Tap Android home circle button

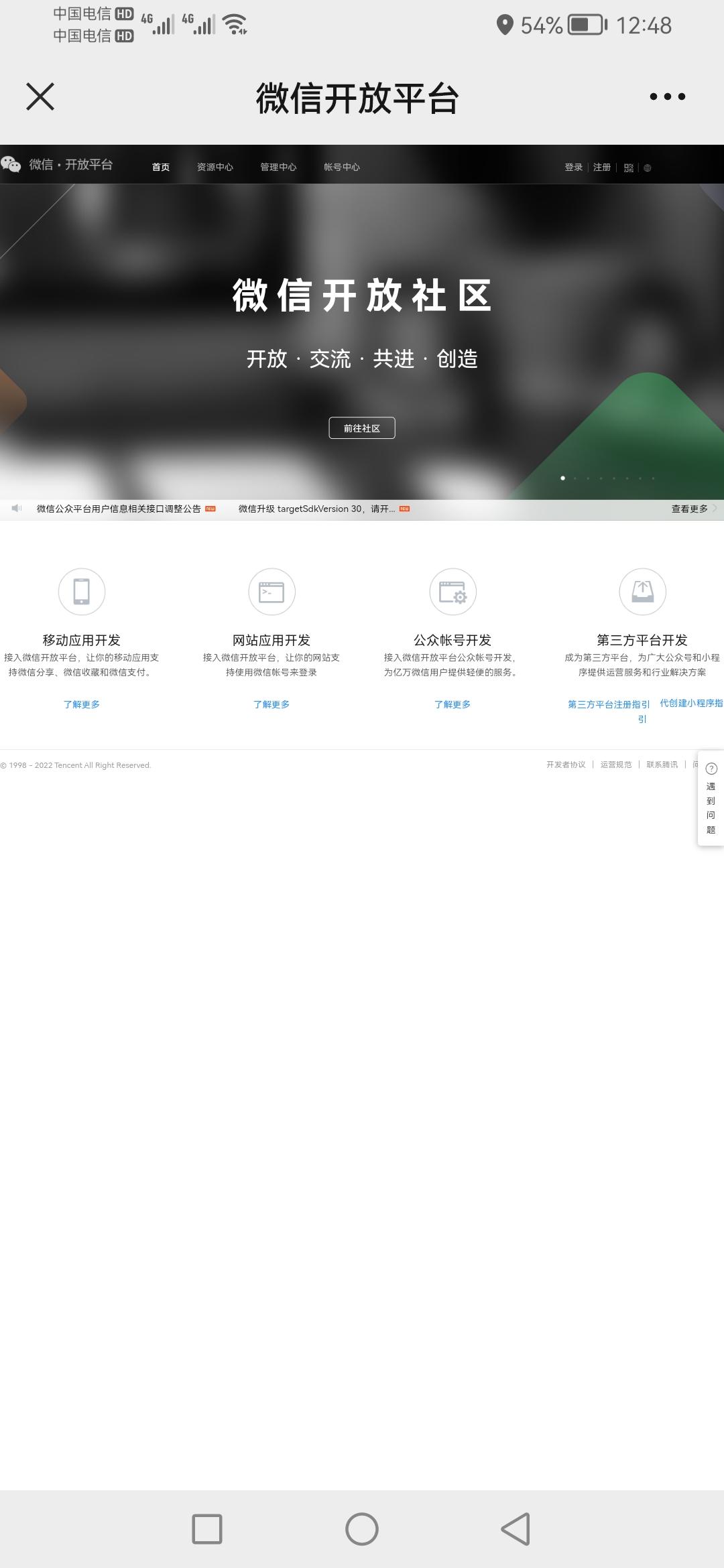[x=362, y=1529]
